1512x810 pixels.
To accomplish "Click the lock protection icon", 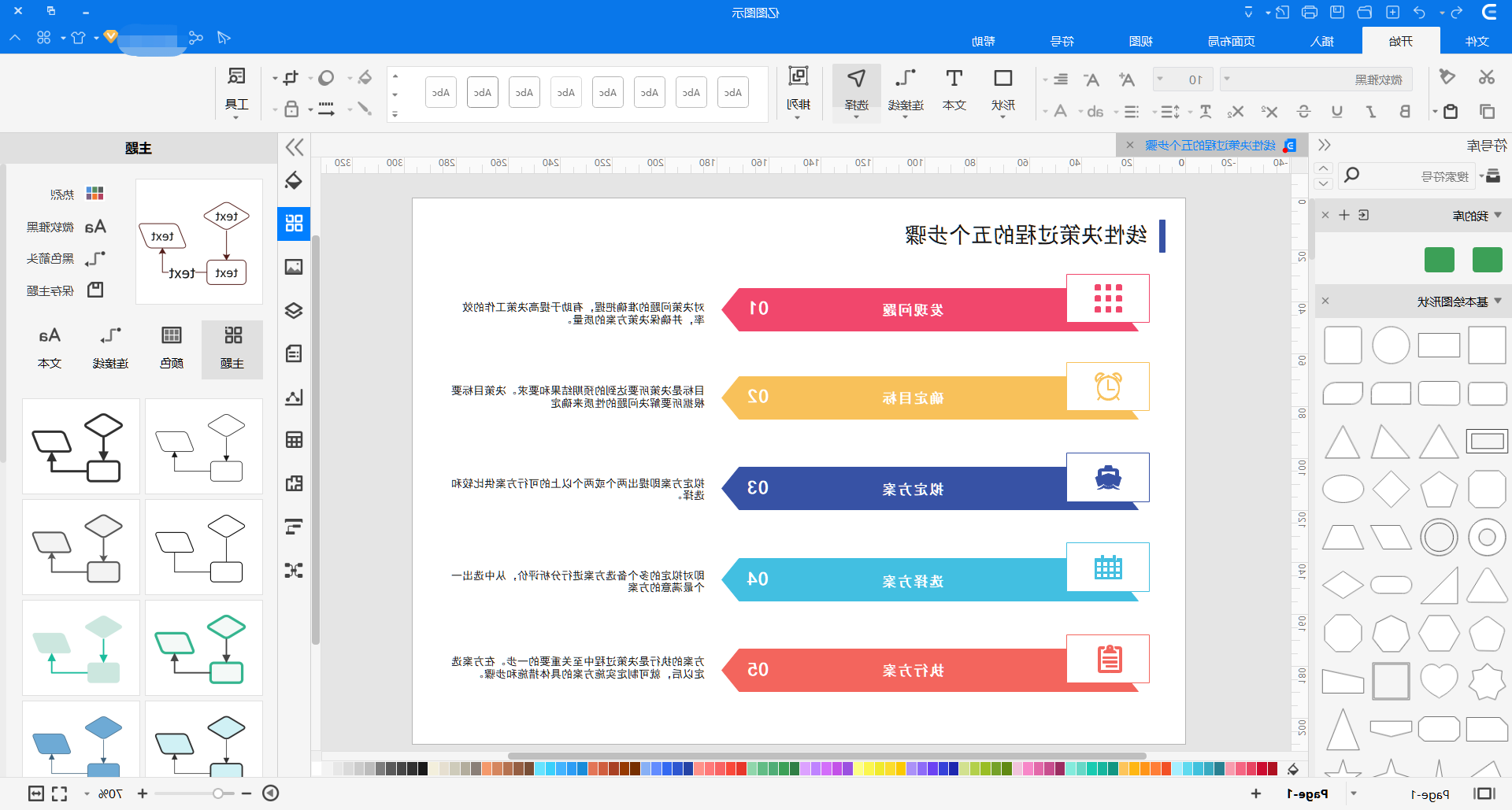I will (x=291, y=109).
